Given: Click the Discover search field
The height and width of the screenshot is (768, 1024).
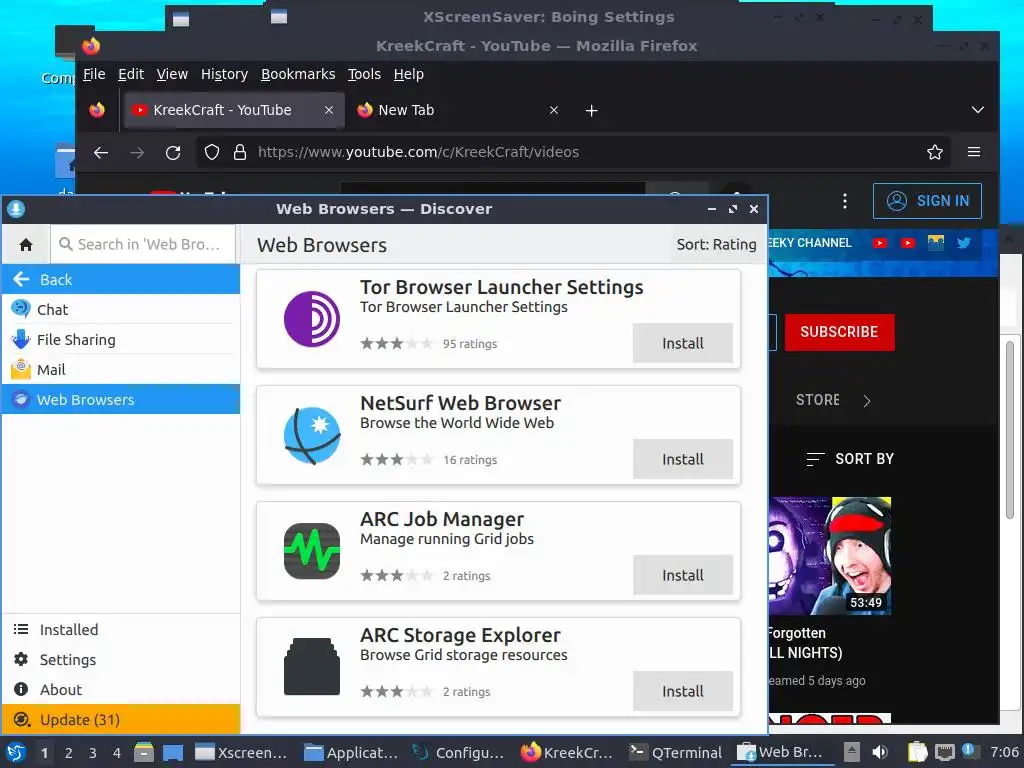Looking at the screenshot, I should click(143, 244).
